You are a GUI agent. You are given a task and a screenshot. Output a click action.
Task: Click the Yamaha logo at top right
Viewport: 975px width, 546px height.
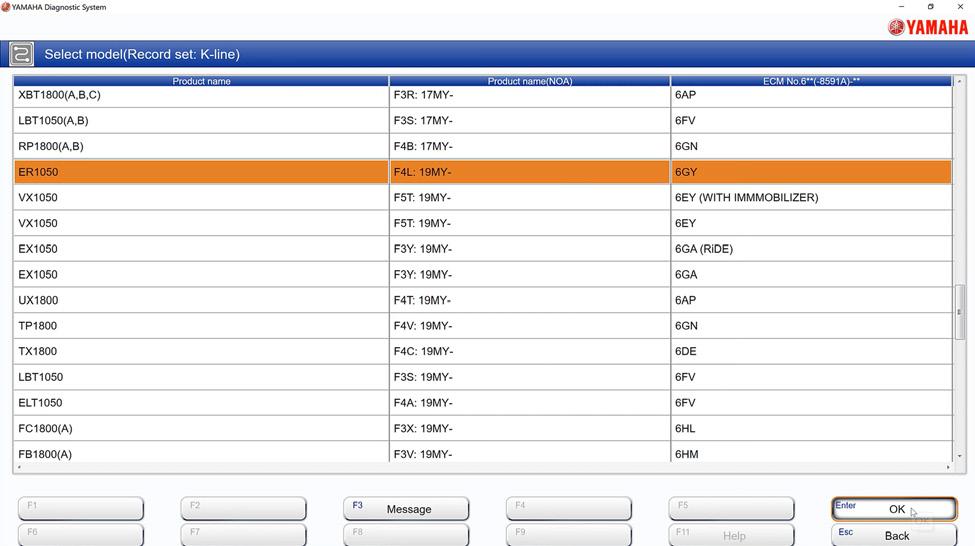click(x=927, y=27)
